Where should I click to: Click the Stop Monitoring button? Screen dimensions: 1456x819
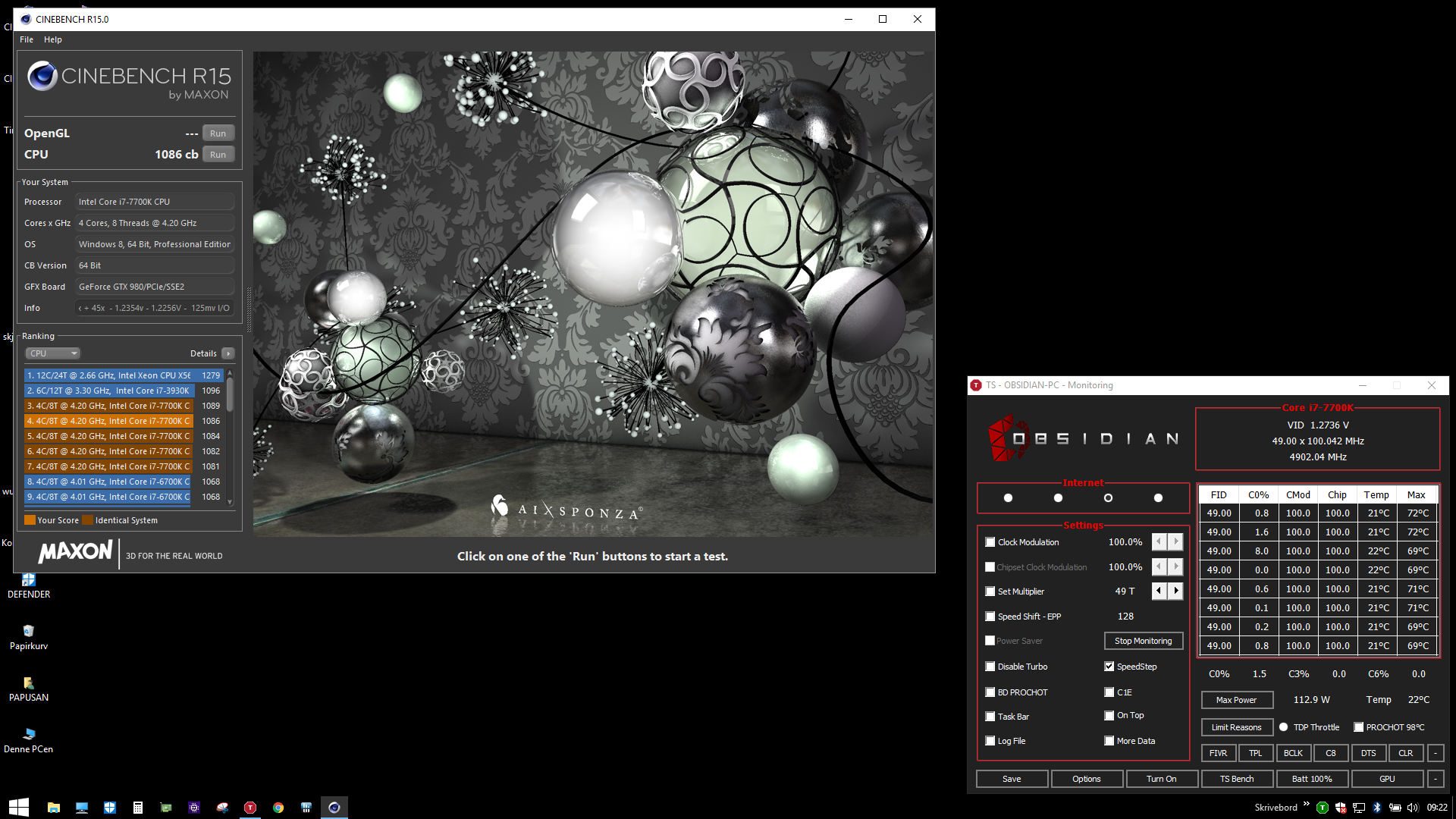coord(1143,641)
